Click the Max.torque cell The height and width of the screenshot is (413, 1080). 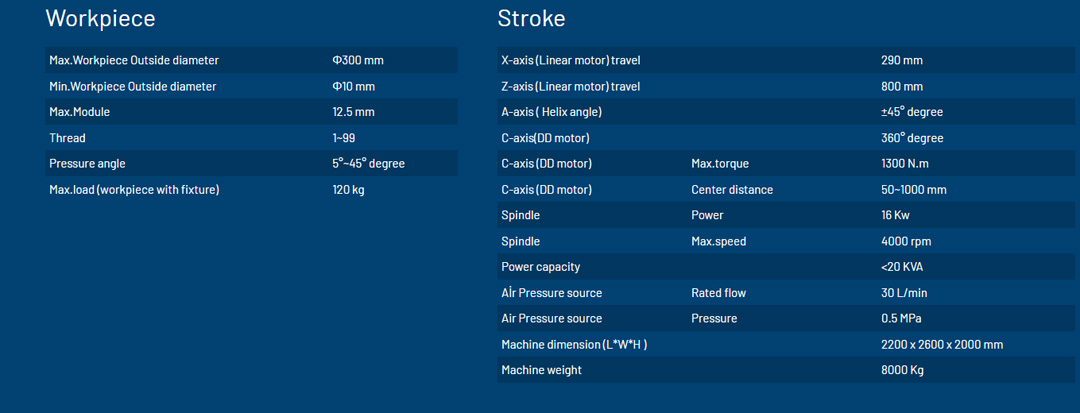(x=720, y=163)
